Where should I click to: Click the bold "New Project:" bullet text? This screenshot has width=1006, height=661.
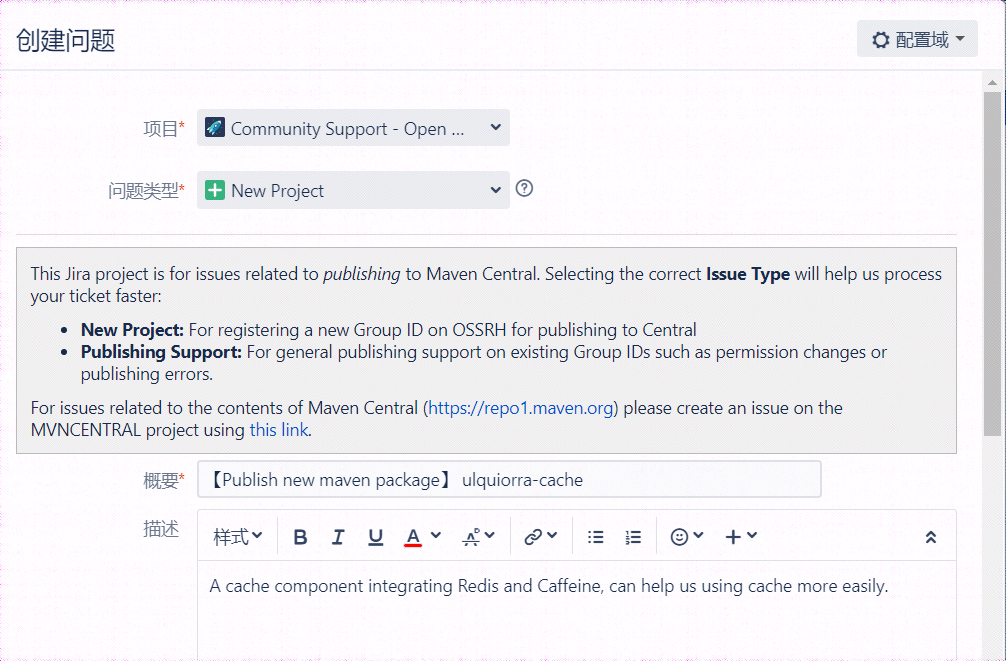coord(132,330)
